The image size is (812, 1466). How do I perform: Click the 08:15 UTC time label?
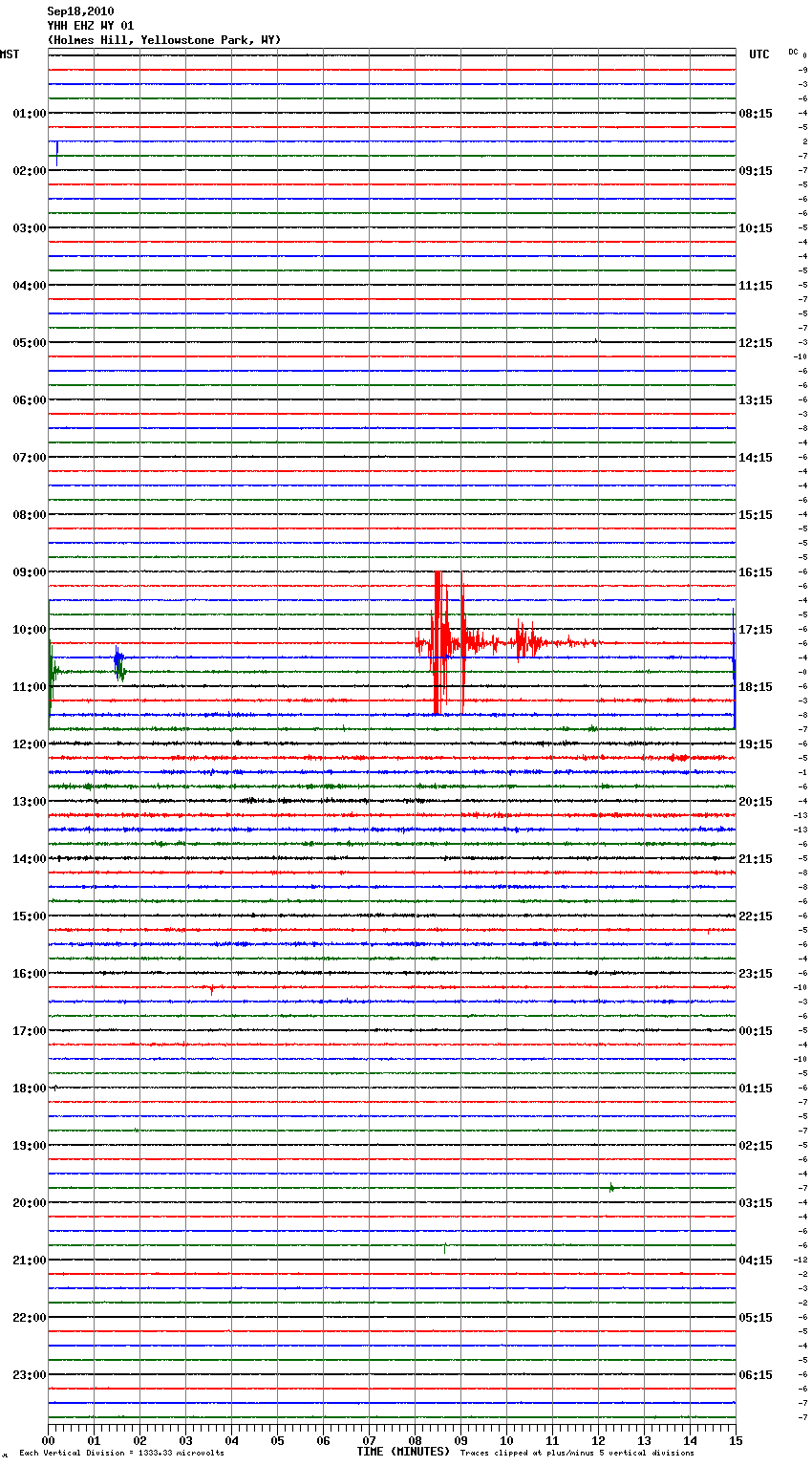click(756, 114)
